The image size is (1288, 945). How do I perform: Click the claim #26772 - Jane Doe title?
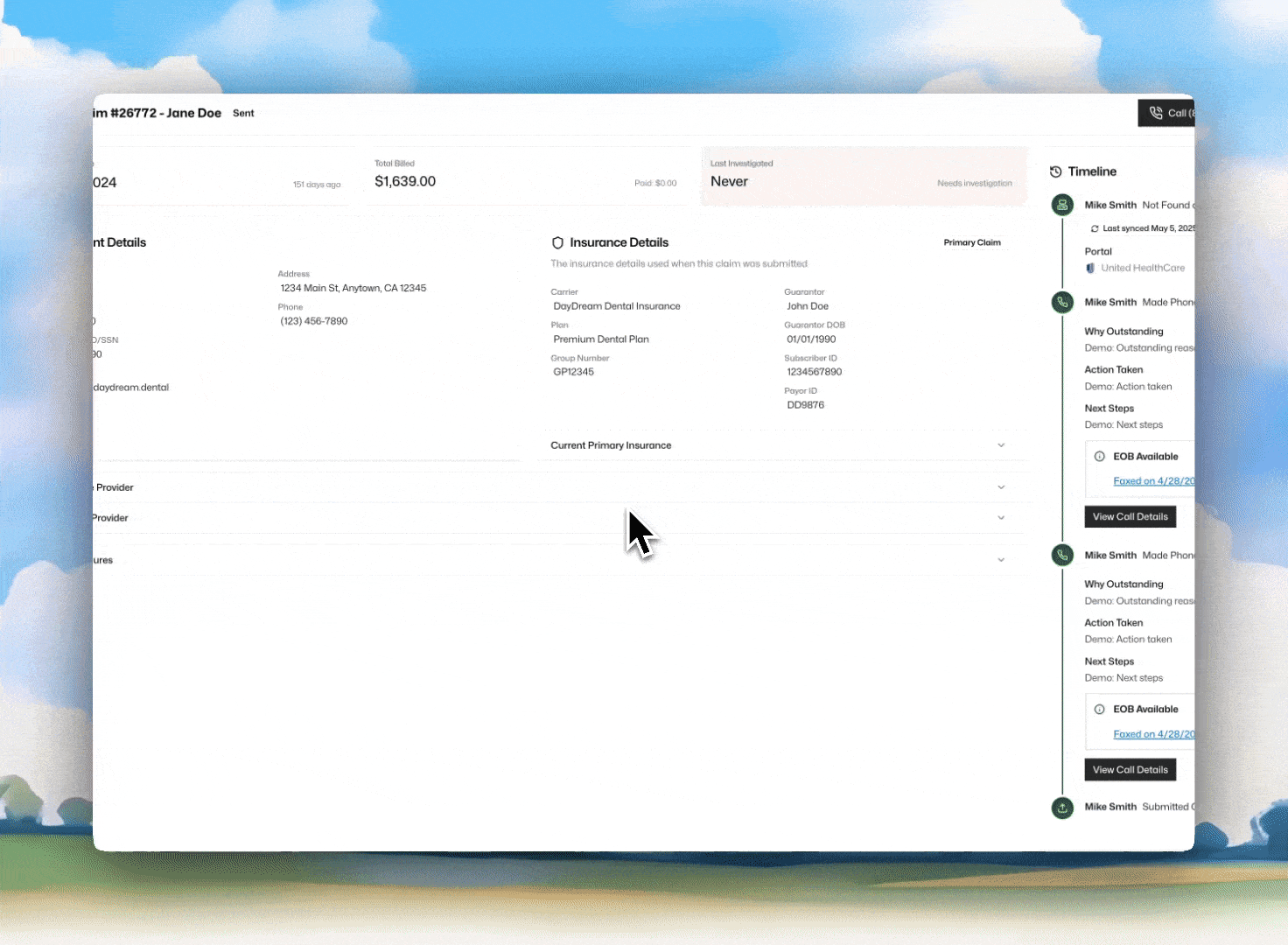[157, 113]
